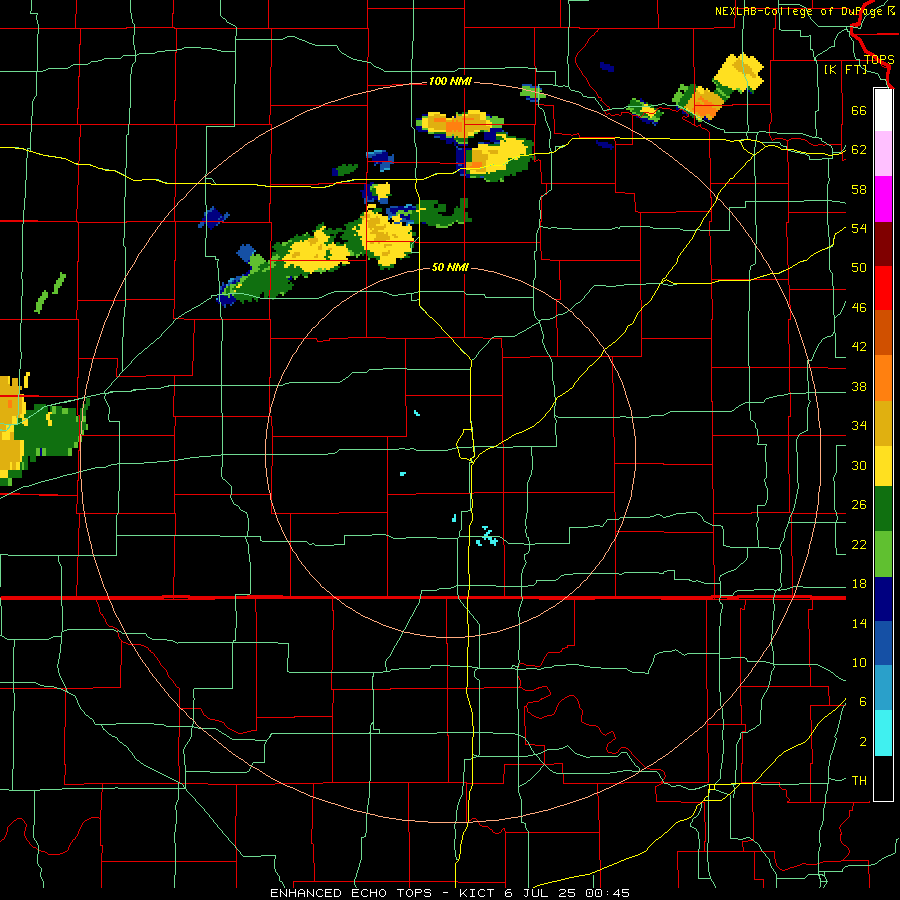Click the black TH threshold swatch
Screen dimensions: 900x900
click(x=883, y=778)
